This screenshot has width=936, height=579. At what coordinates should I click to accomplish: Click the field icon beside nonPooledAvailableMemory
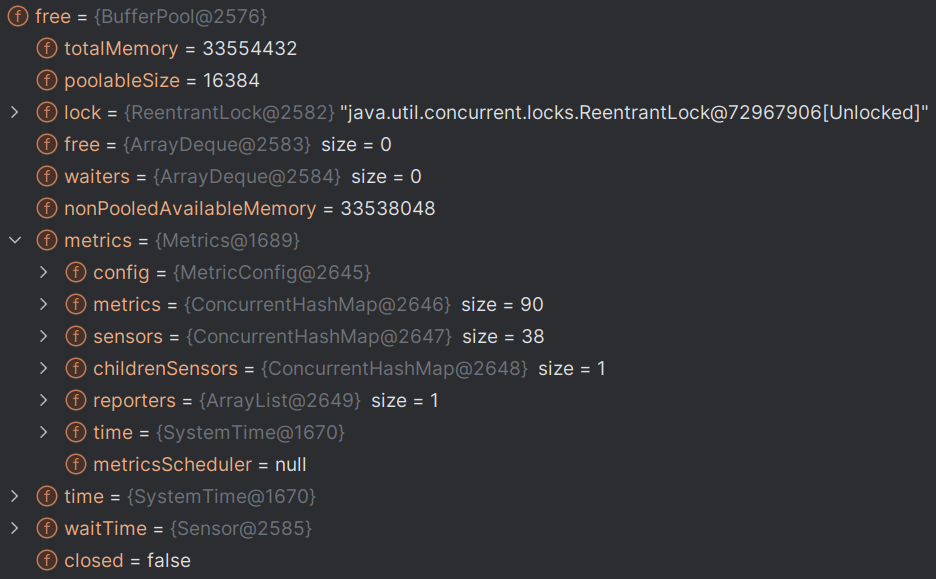coord(47,208)
